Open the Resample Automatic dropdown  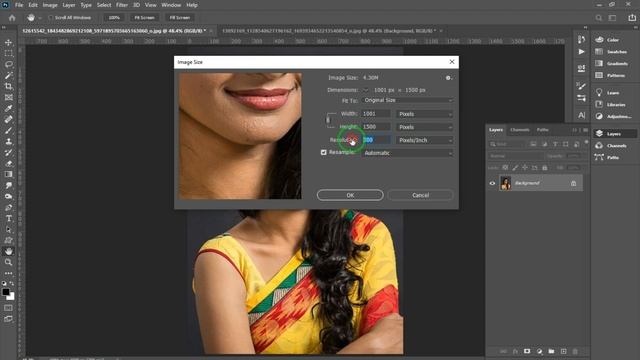pos(407,153)
